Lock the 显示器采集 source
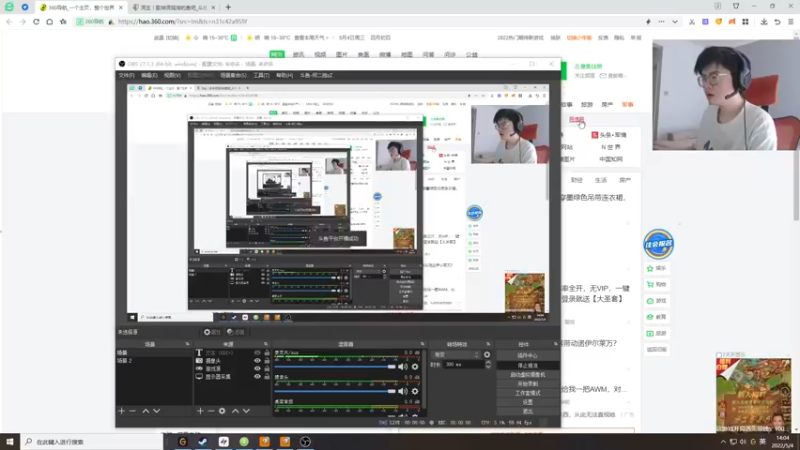800x450 pixels. click(267, 377)
